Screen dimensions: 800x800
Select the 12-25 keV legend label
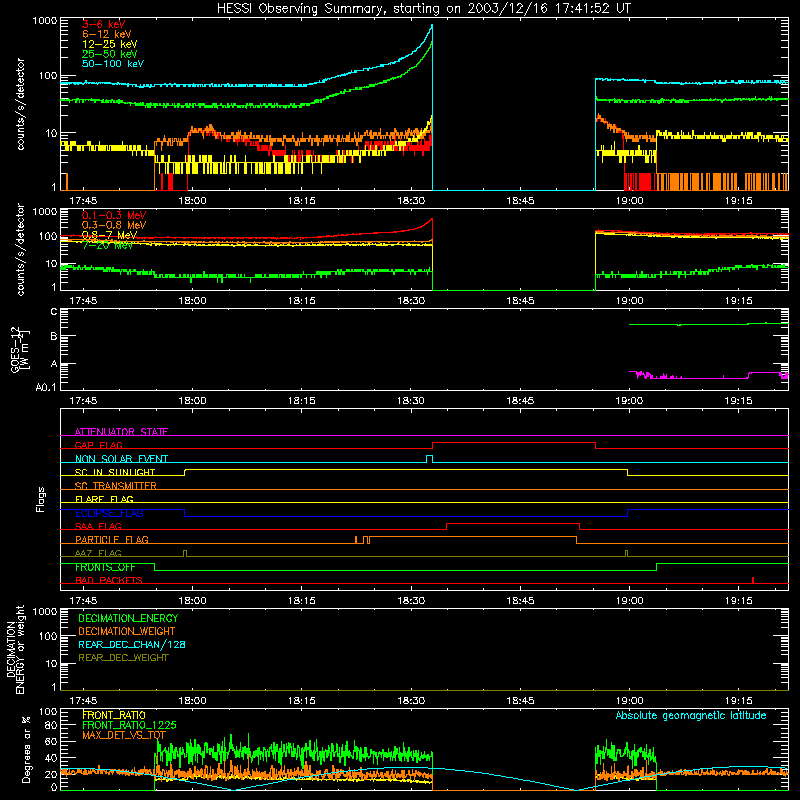pyautogui.click(x=110, y=44)
